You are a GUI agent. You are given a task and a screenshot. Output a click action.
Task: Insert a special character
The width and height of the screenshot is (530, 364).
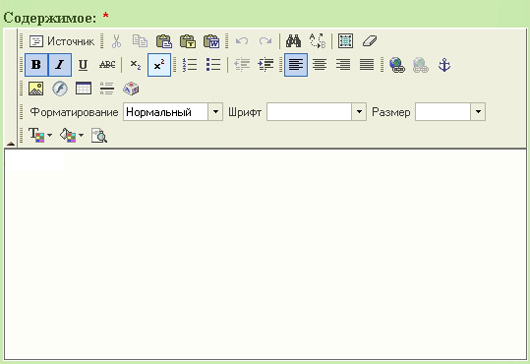coord(131,89)
